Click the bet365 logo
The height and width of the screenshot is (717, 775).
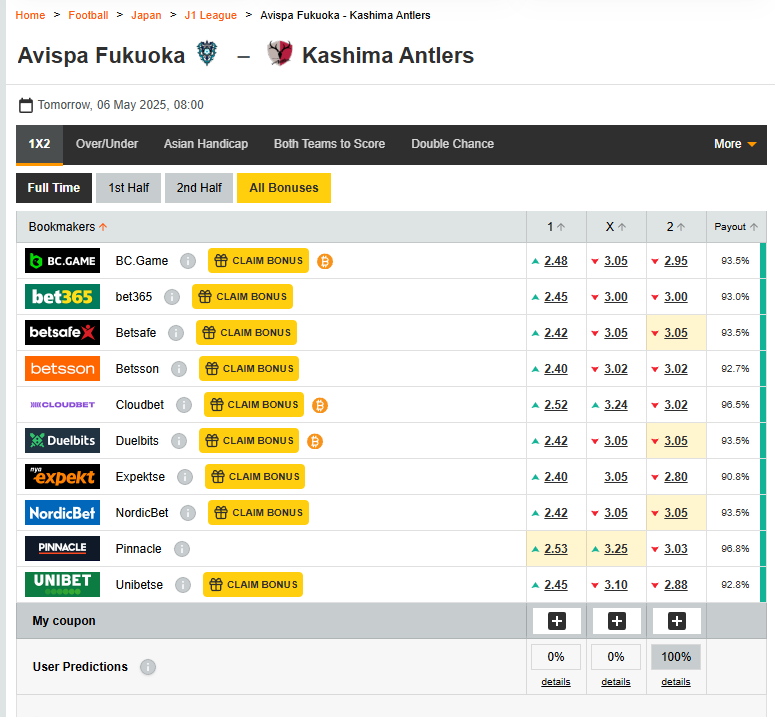[x=62, y=296]
